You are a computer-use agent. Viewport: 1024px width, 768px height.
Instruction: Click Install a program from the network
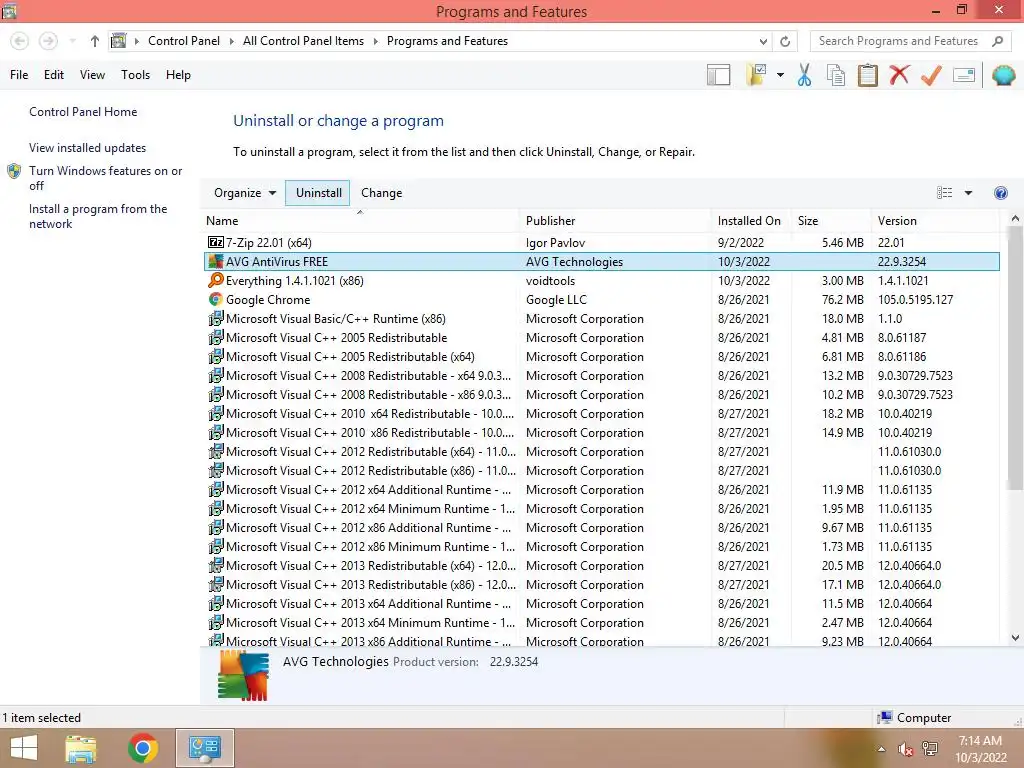pos(98,216)
